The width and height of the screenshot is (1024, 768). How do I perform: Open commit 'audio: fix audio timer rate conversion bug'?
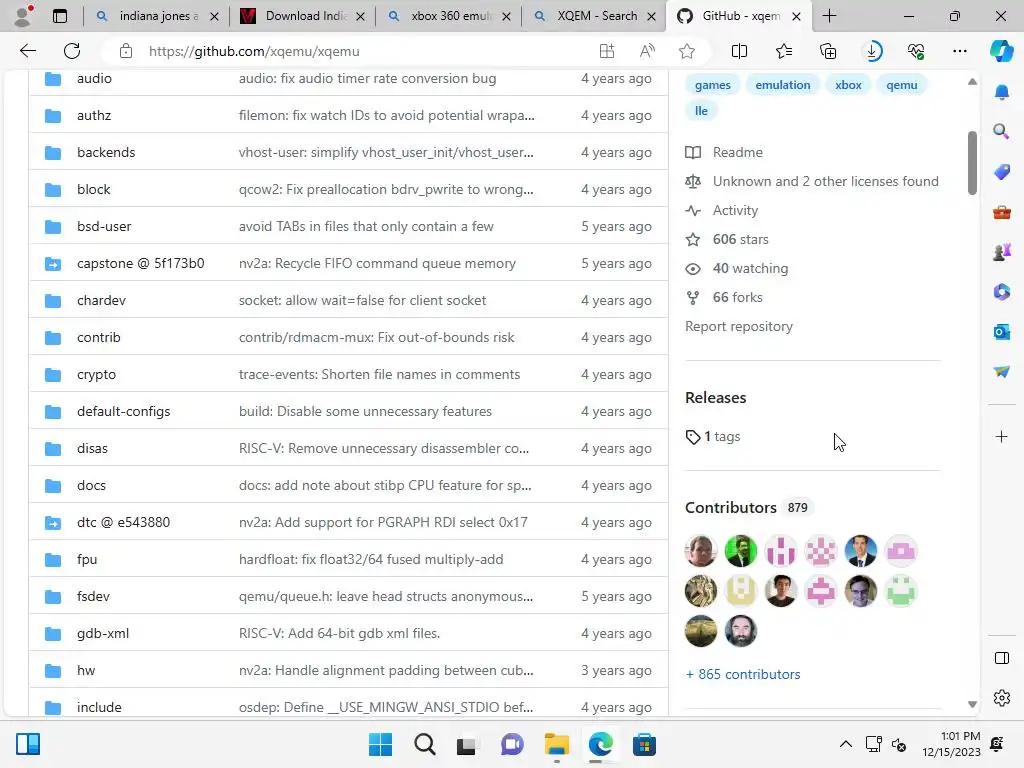coord(367,78)
